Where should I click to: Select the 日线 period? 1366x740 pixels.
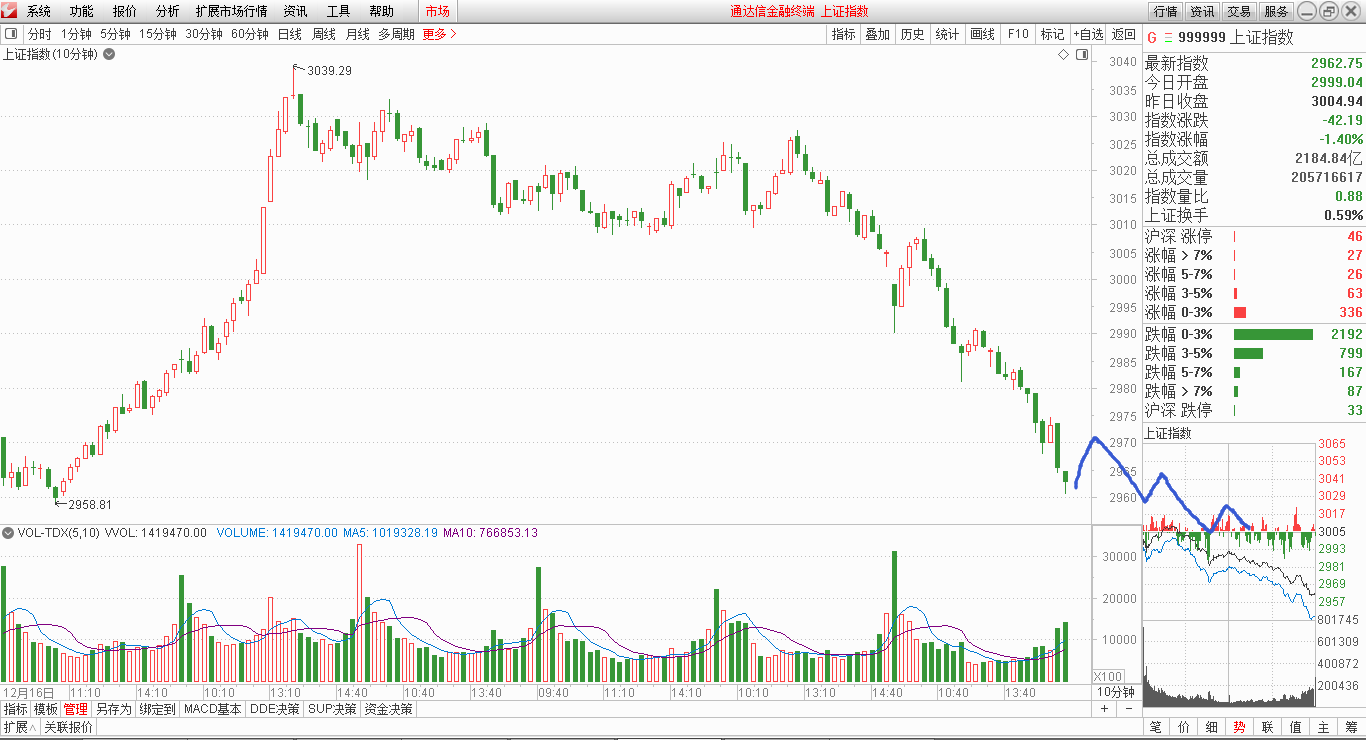pyautogui.click(x=290, y=34)
